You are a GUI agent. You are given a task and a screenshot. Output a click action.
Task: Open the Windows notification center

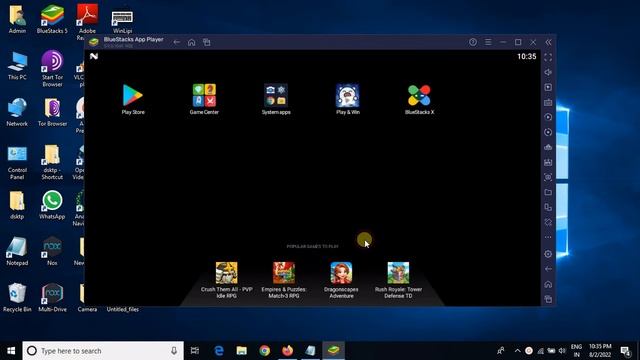click(x=626, y=351)
